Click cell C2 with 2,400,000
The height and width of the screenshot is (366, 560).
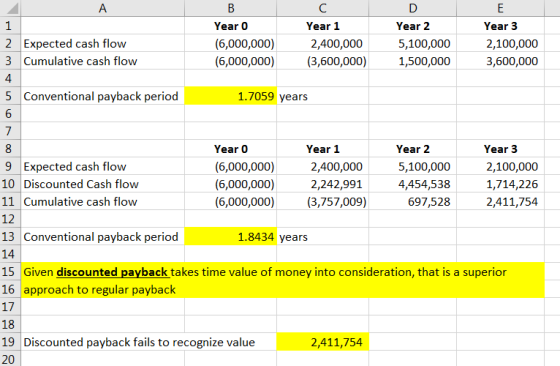[322, 44]
